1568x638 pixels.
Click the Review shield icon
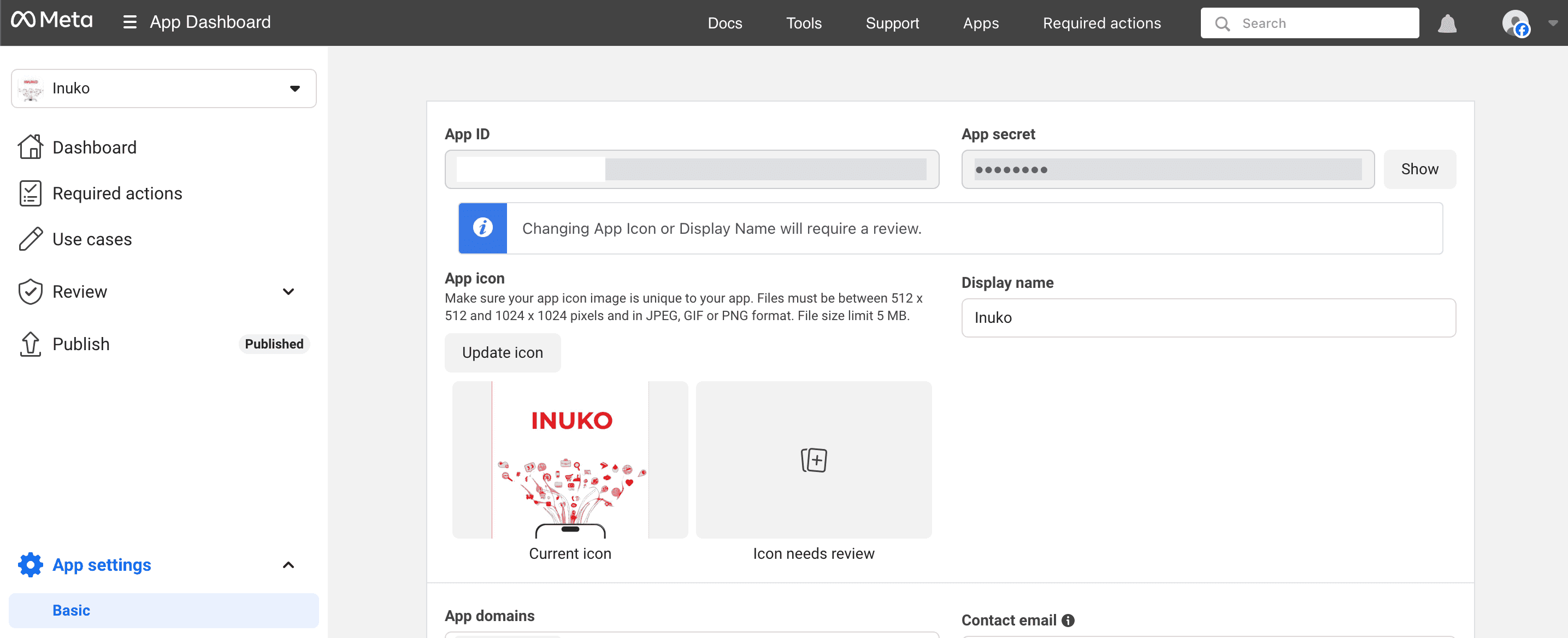pyautogui.click(x=31, y=292)
